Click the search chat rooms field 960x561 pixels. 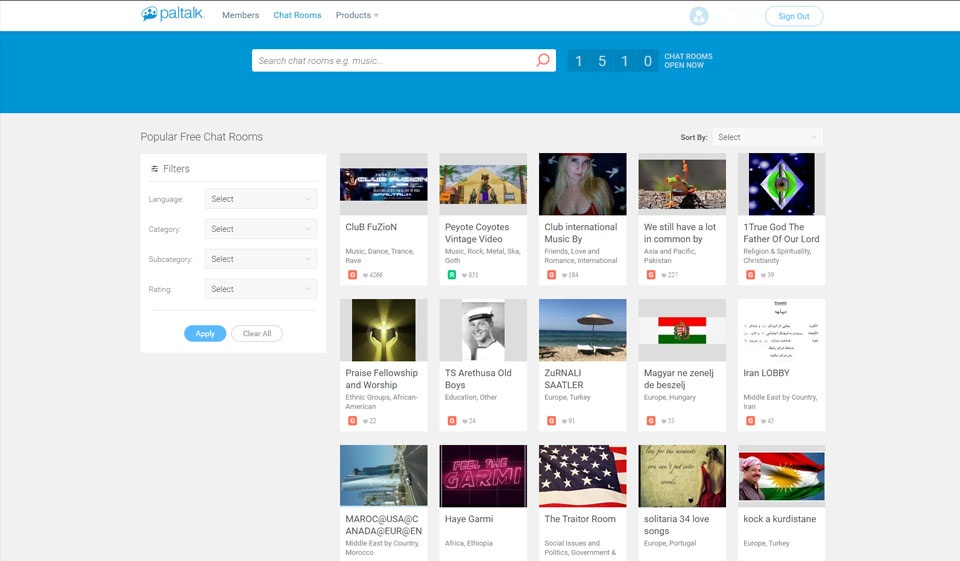392,61
